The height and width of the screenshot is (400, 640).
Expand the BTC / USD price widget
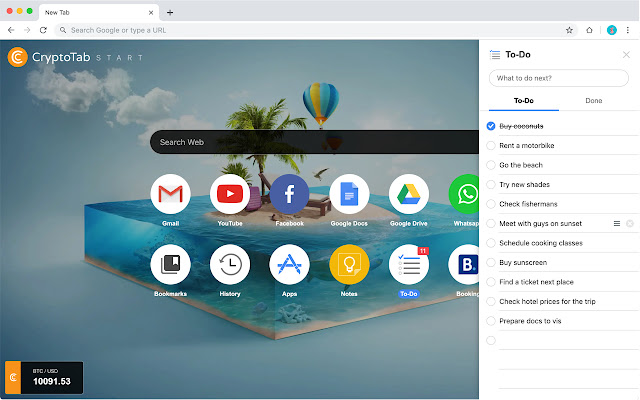point(44,377)
